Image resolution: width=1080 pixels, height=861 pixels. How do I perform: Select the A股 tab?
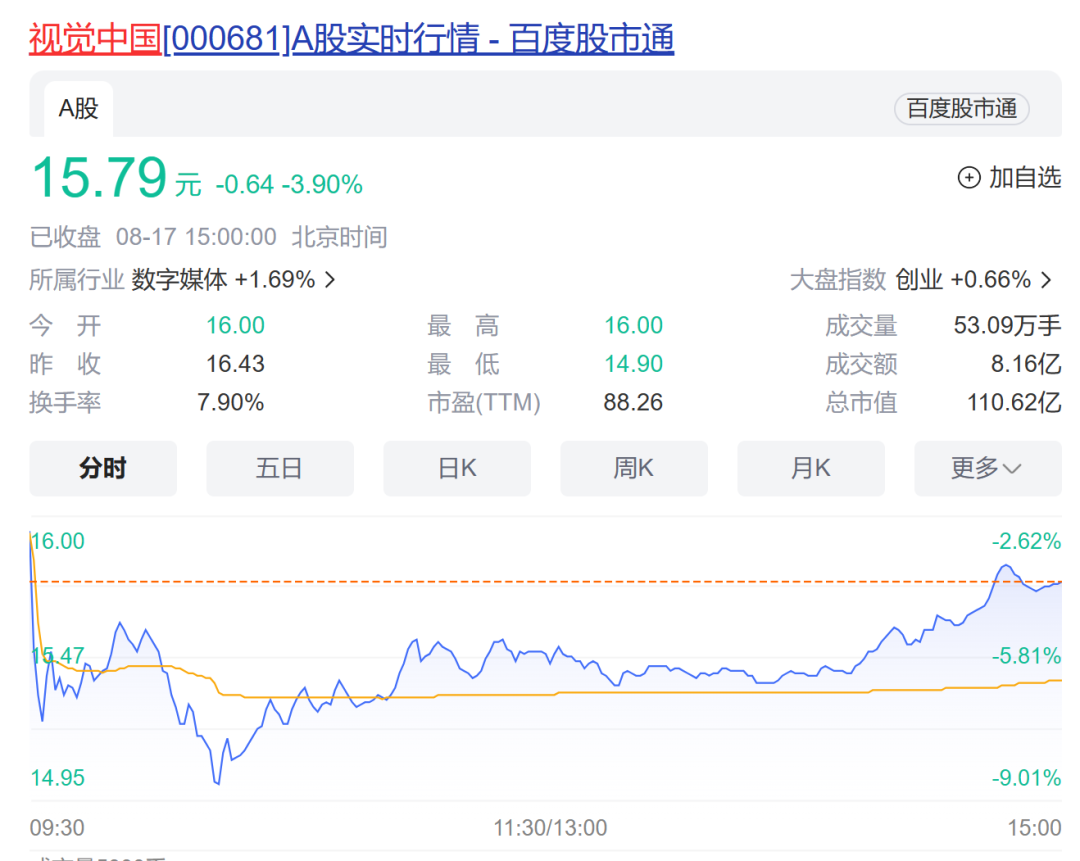(x=79, y=109)
